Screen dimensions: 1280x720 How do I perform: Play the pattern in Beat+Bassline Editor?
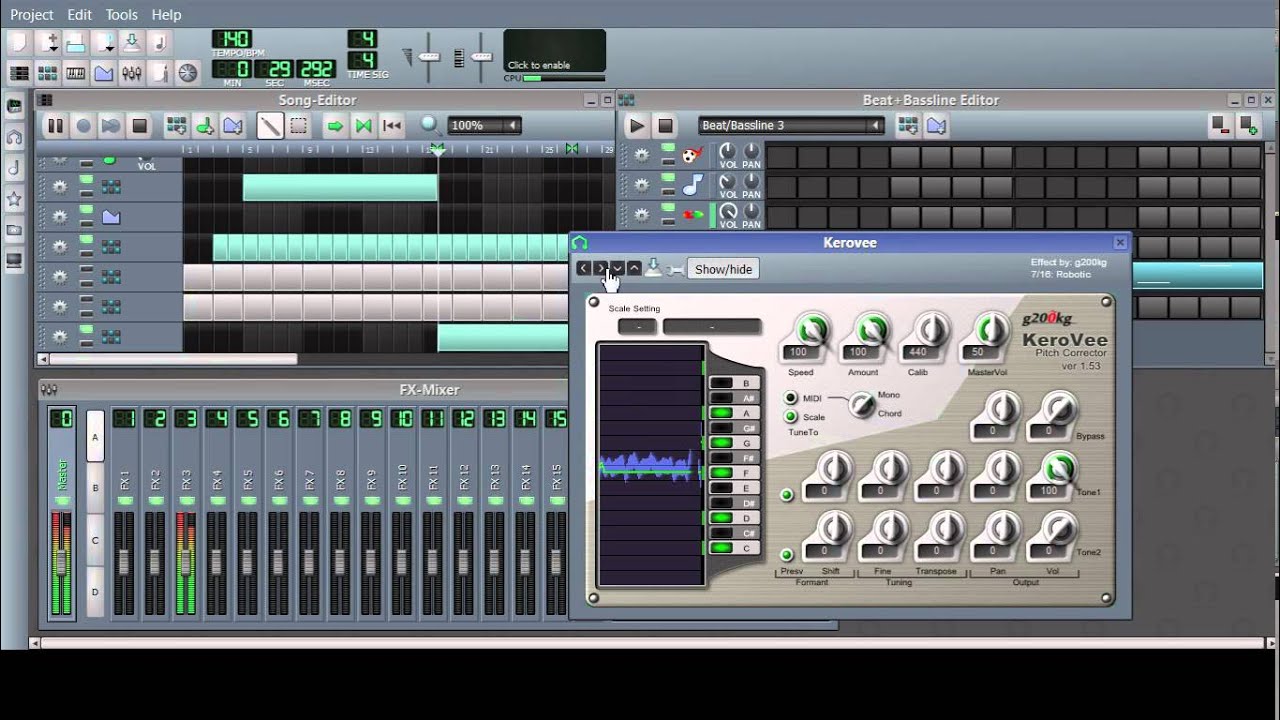coord(636,125)
